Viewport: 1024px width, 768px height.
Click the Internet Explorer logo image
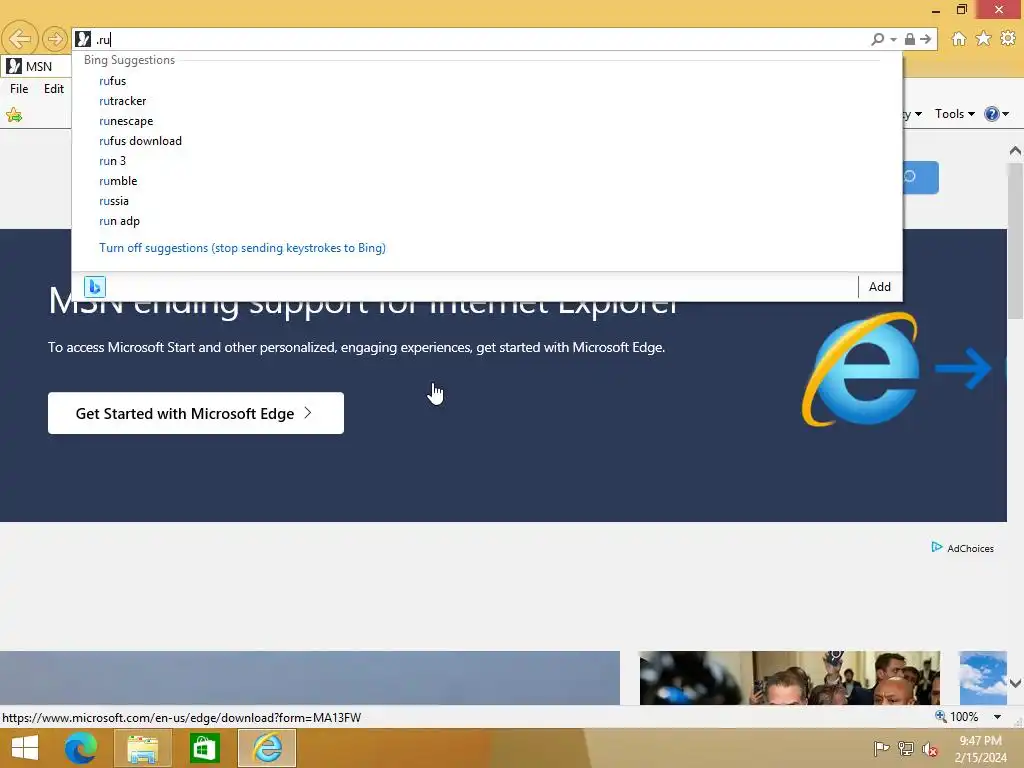(x=861, y=370)
